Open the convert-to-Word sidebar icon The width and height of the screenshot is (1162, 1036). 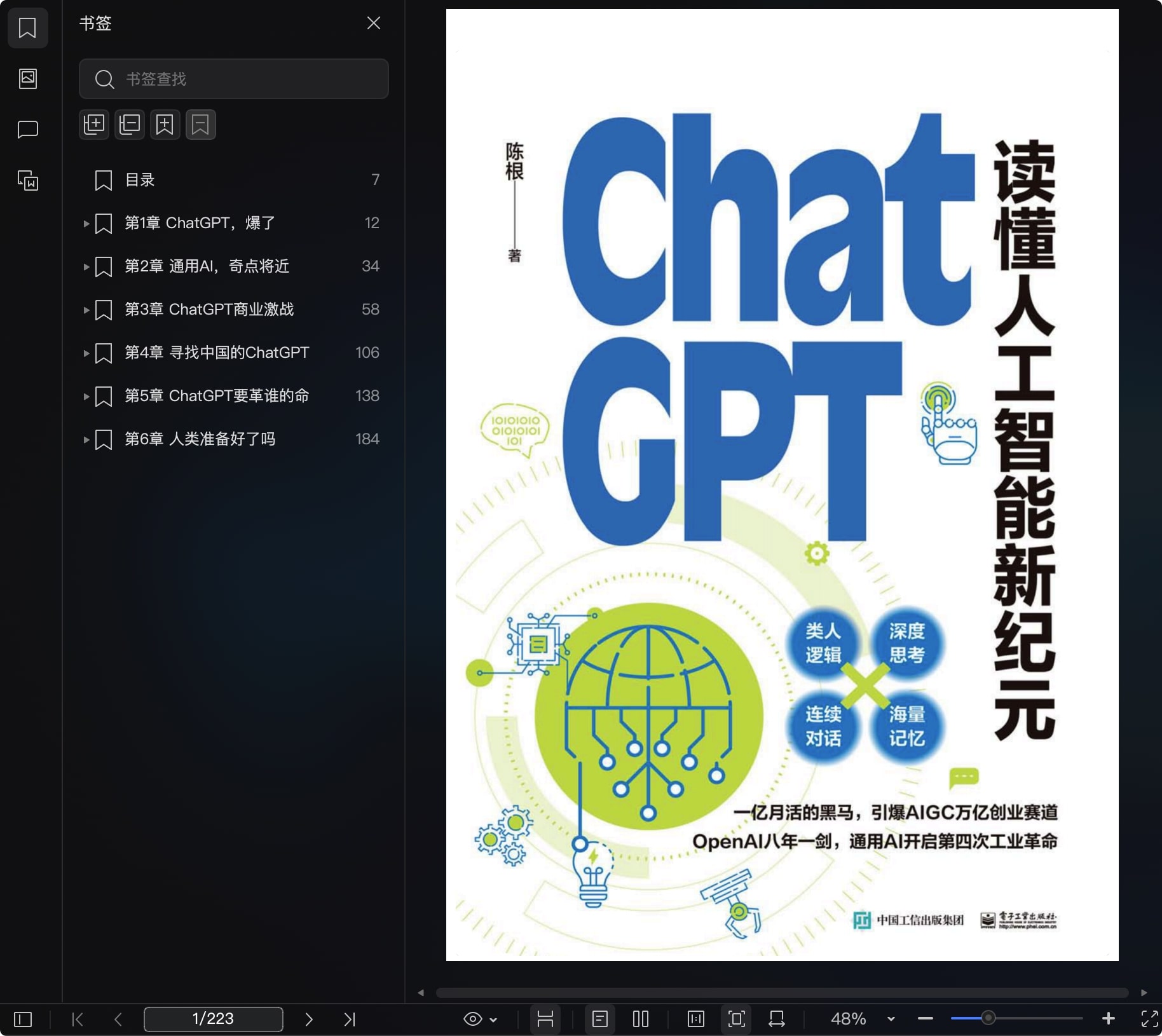27,181
